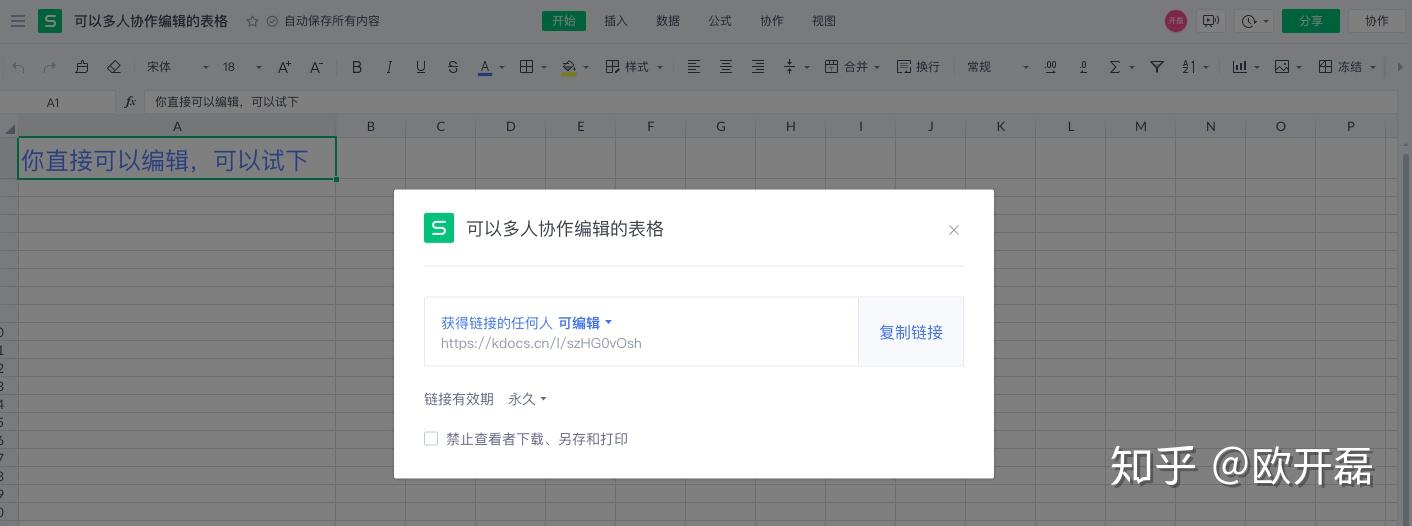Click the filter funnel icon
The image size is (1412, 526).
tap(1157, 67)
